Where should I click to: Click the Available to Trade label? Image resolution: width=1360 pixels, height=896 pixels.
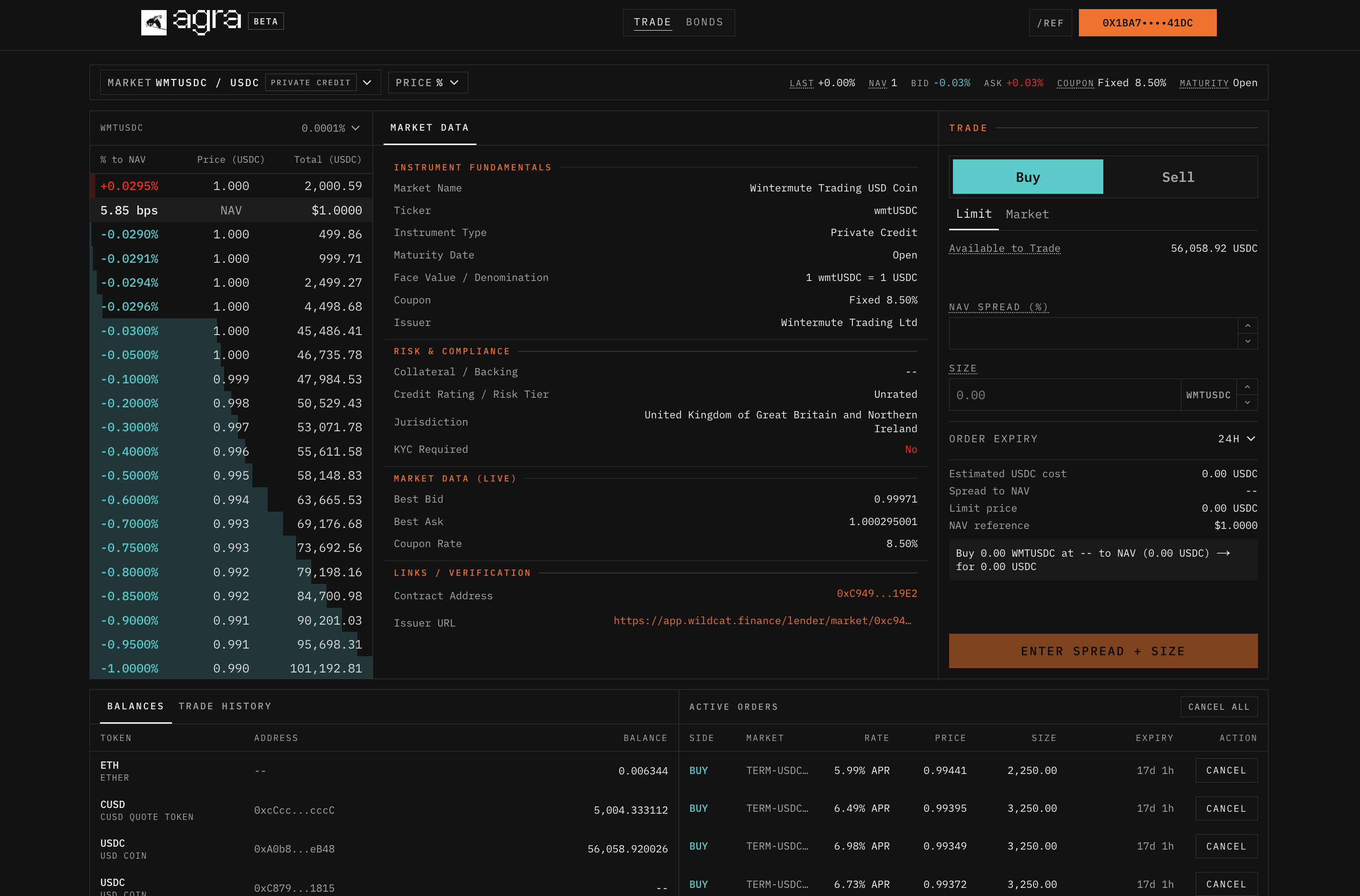click(x=1004, y=248)
